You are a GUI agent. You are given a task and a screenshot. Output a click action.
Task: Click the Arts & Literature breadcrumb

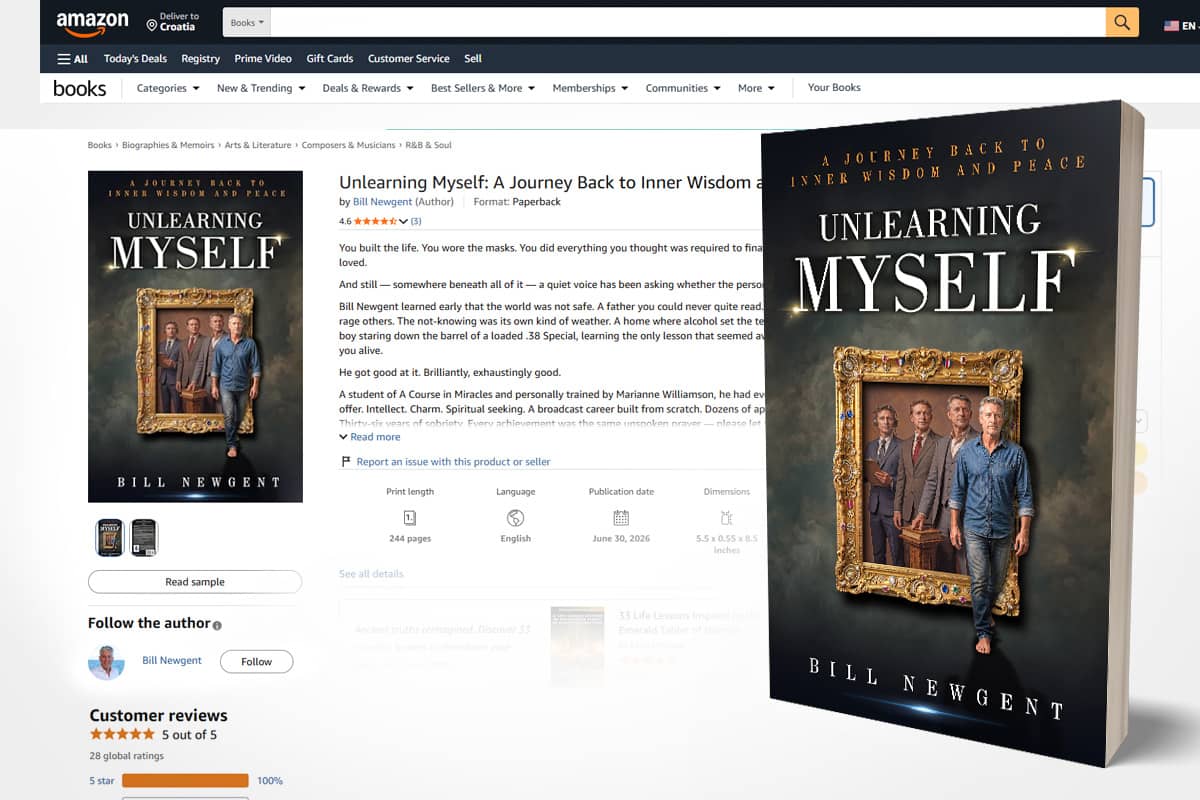tap(258, 145)
